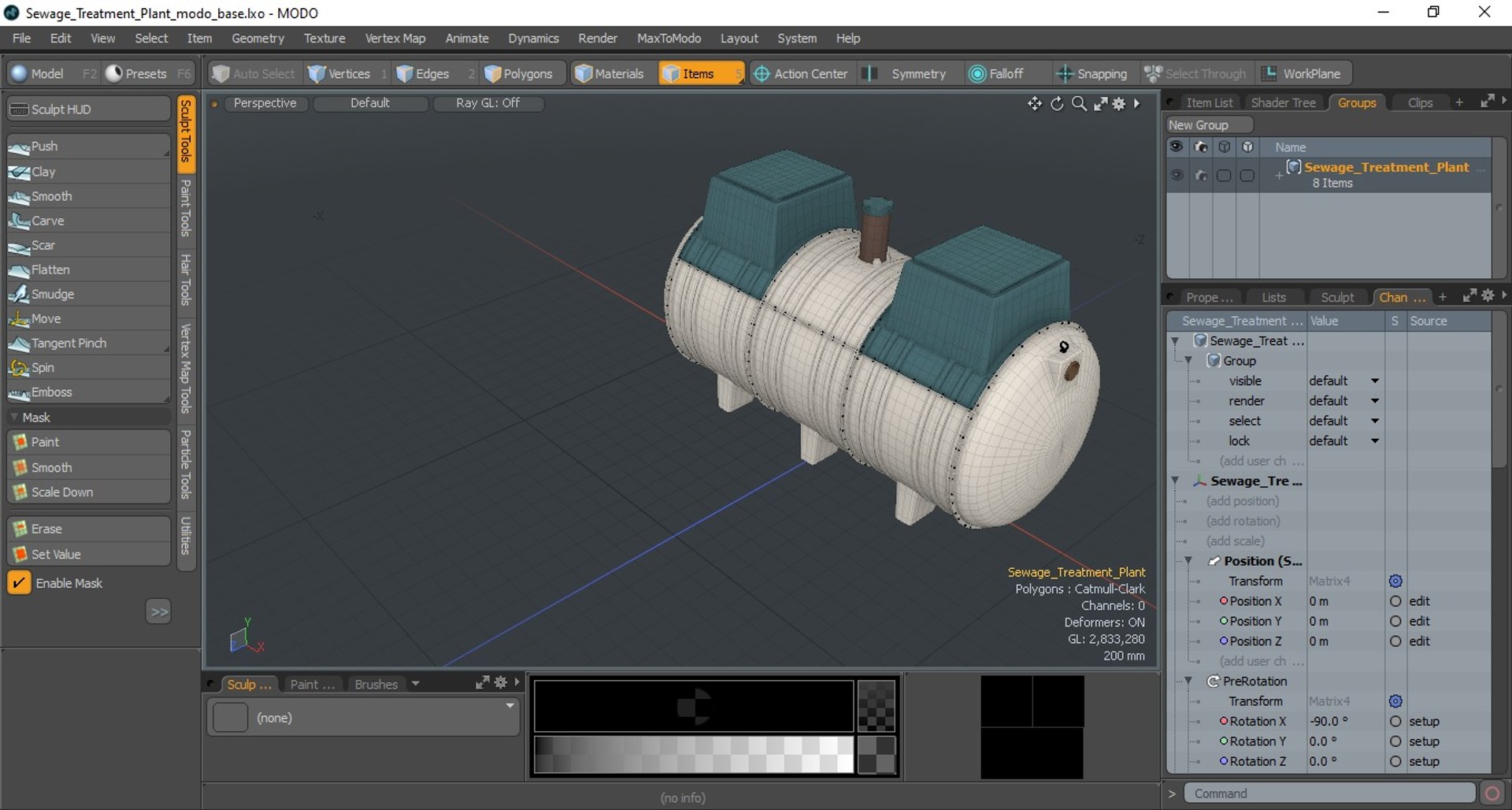Collapse the Mask section
1512x810 pixels.
pos(14,417)
